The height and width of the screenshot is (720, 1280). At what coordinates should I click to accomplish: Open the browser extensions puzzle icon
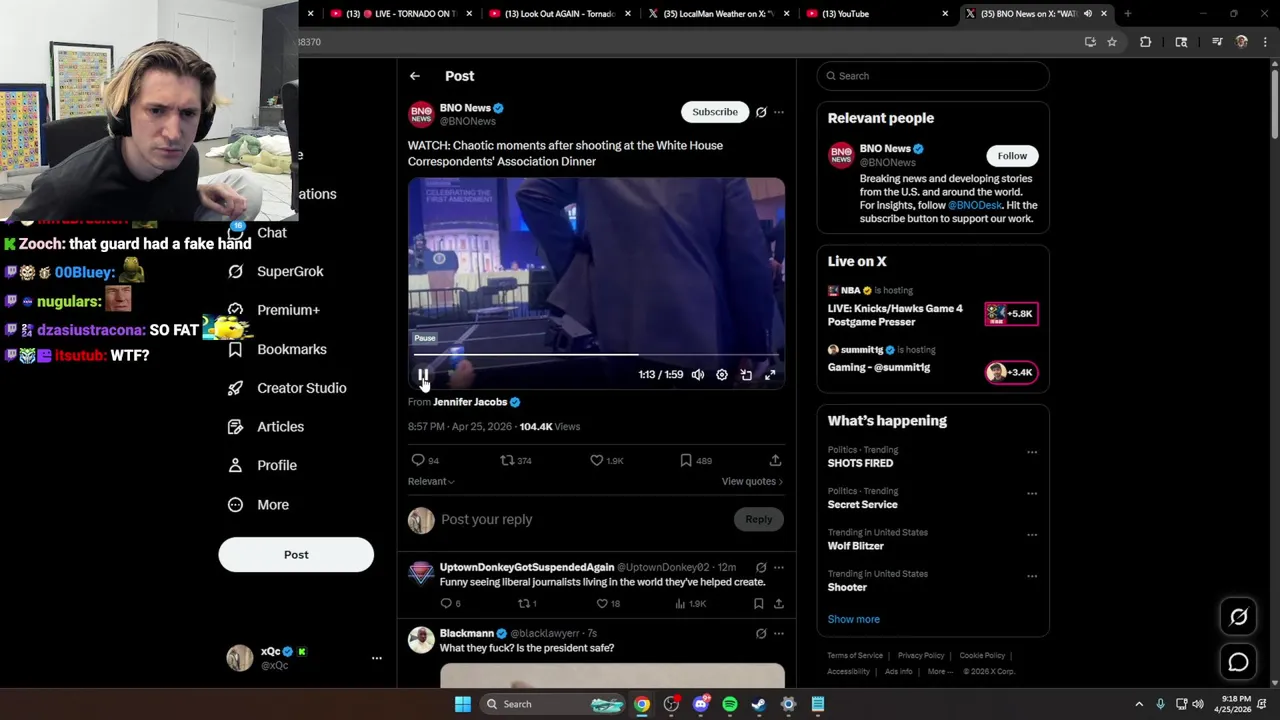tap(1146, 42)
